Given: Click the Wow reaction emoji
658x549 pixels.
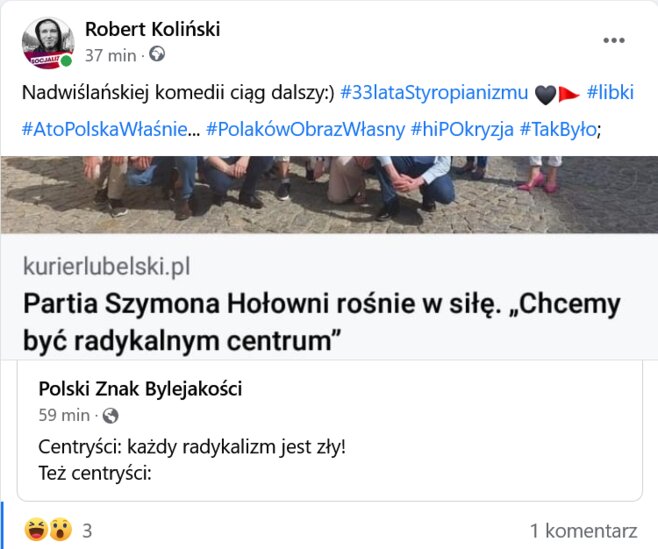Looking at the screenshot, I should [x=59, y=529].
